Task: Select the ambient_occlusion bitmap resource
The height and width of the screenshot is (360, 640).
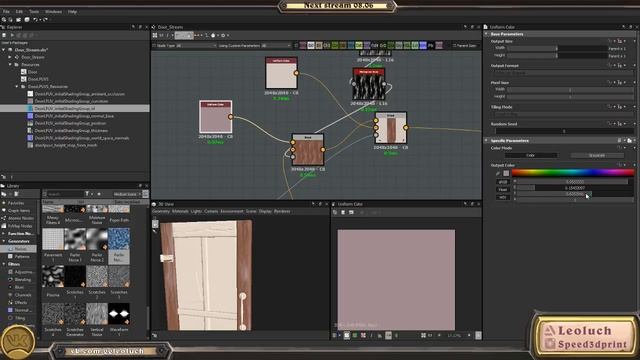Action: [79, 94]
